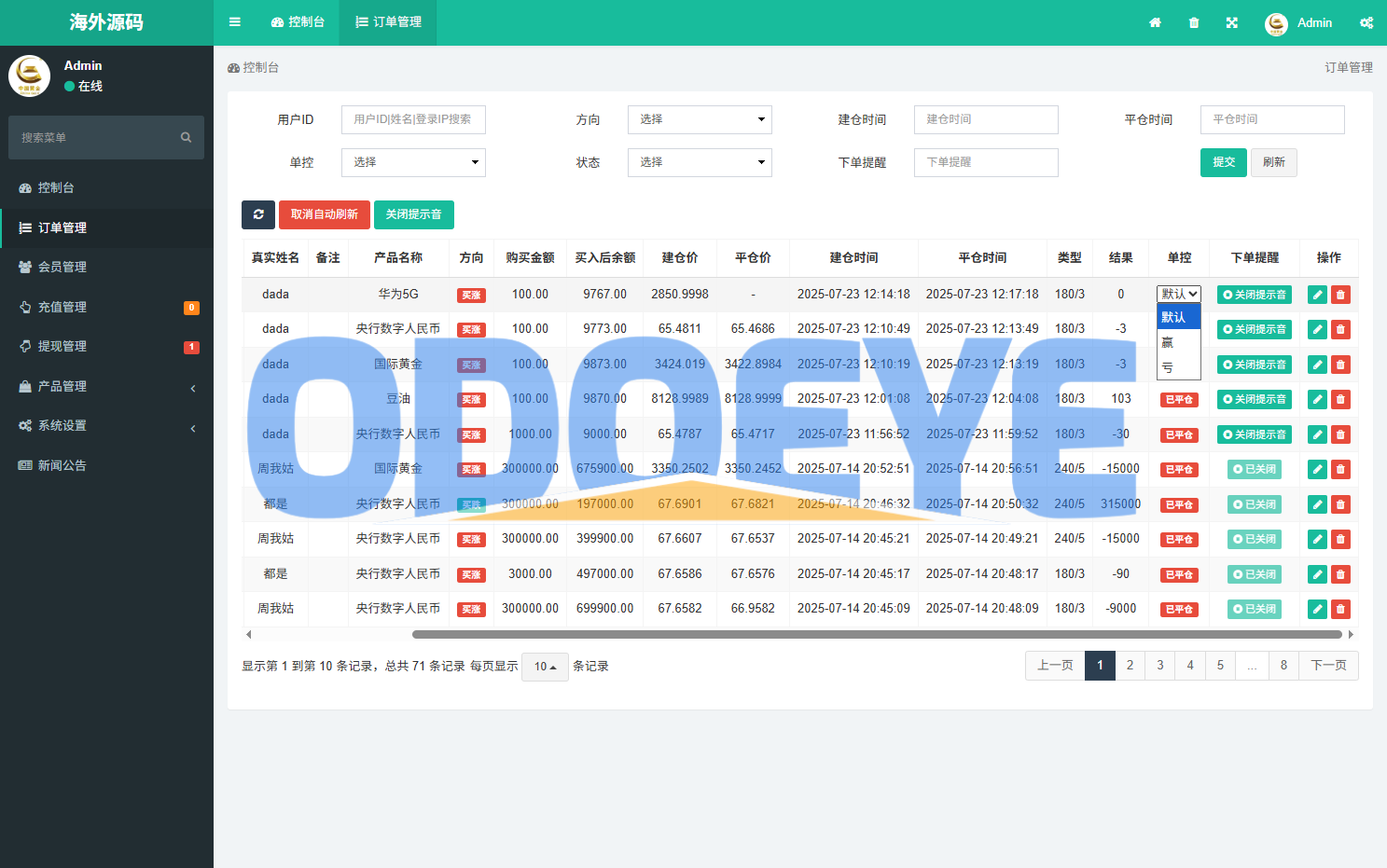
Task: Click the green 提交 button
Action: [1223, 162]
